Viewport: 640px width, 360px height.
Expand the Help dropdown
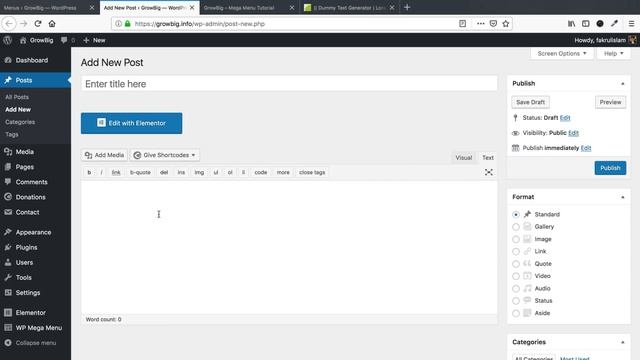click(x=613, y=53)
